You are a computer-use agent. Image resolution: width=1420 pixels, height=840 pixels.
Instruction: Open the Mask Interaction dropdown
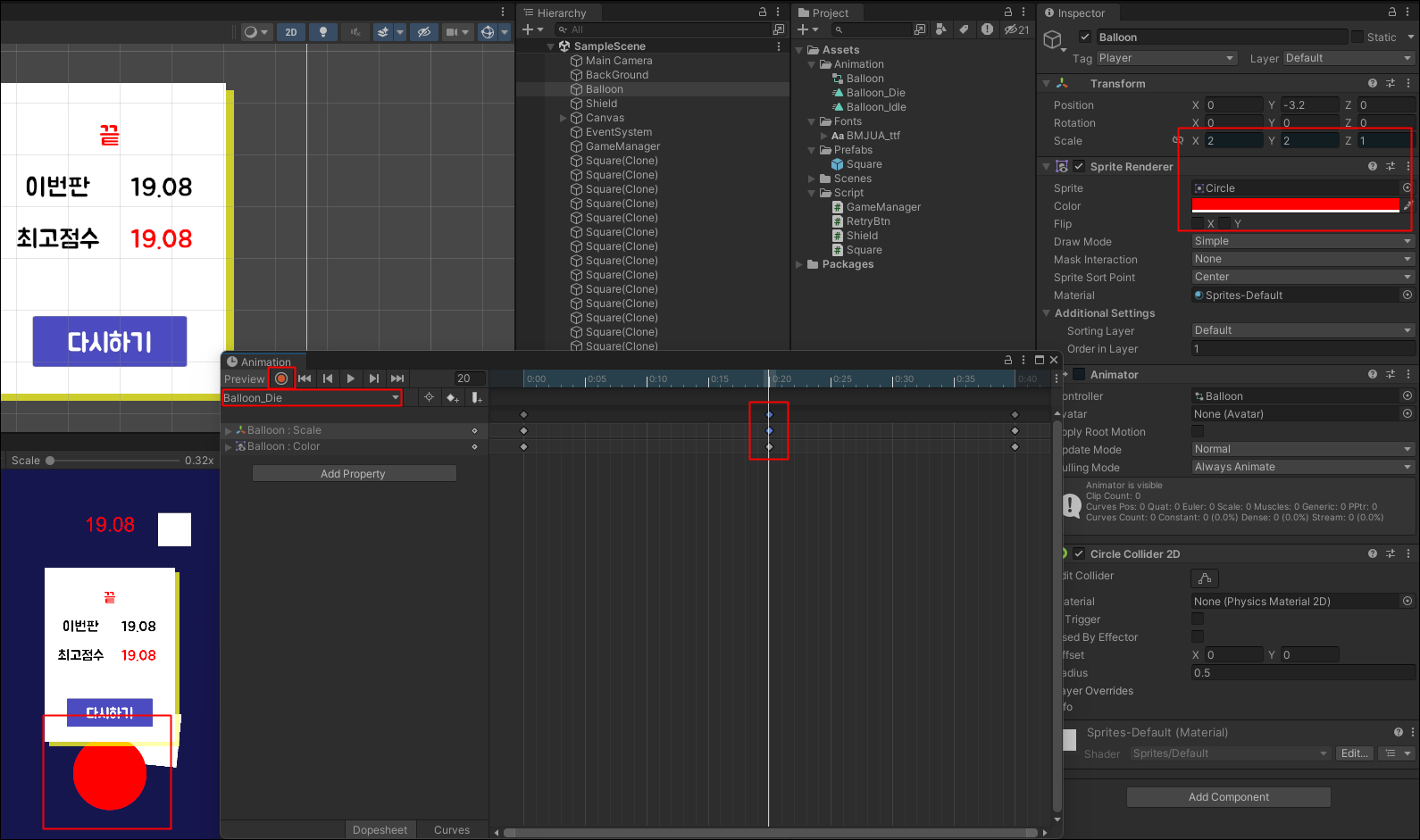pyautogui.click(x=1303, y=259)
